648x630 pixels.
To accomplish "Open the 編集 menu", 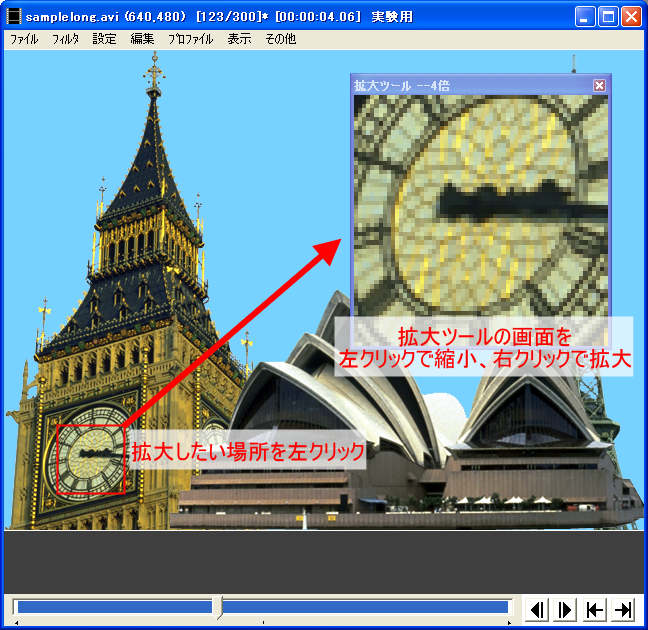I will click(x=142, y=40).
